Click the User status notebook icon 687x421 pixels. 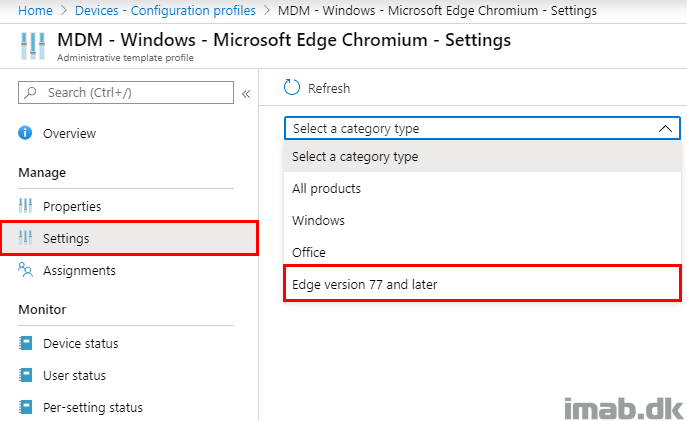coord(25,375)
